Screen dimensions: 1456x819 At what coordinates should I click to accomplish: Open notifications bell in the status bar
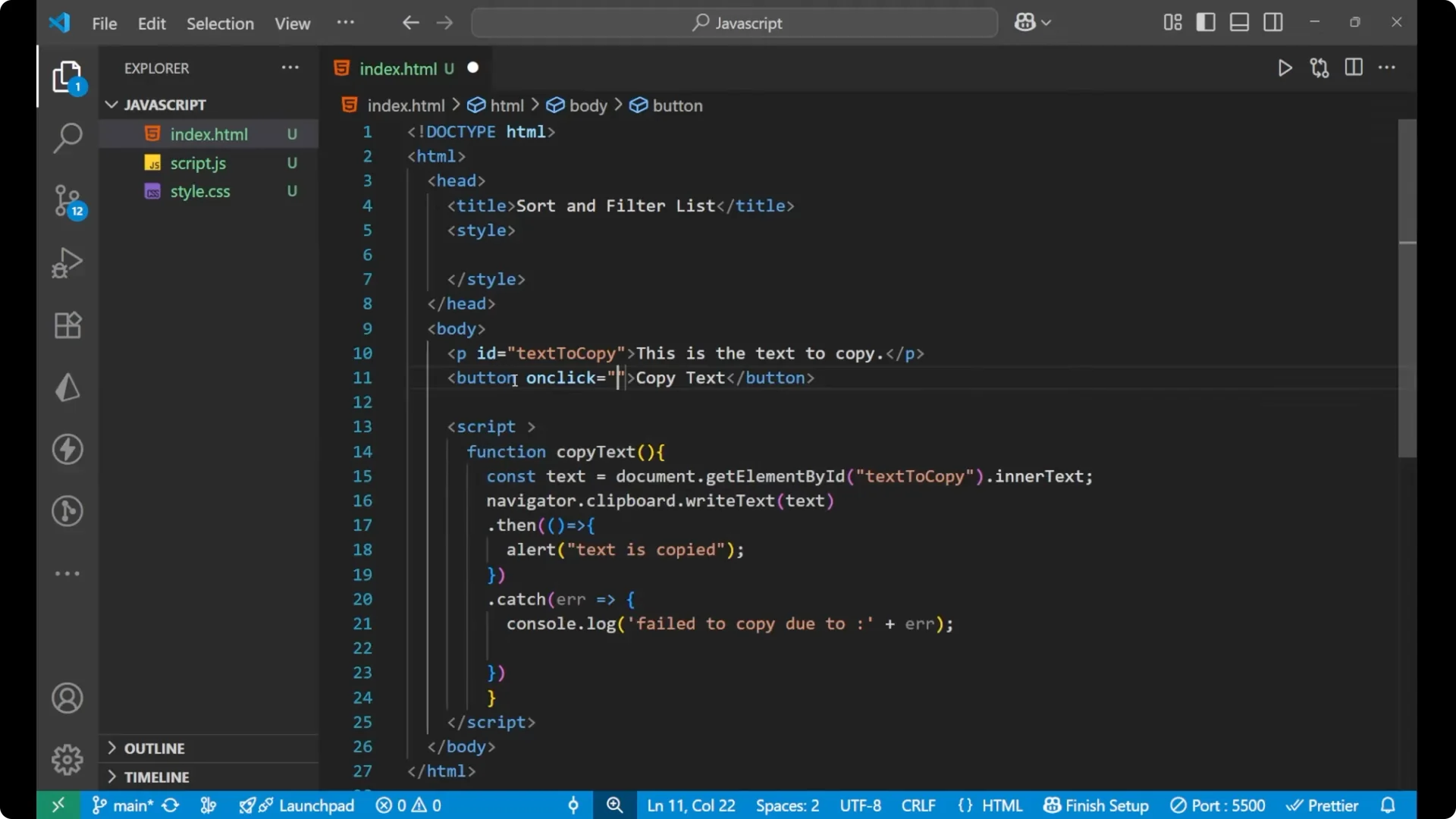coord(1389,805)
